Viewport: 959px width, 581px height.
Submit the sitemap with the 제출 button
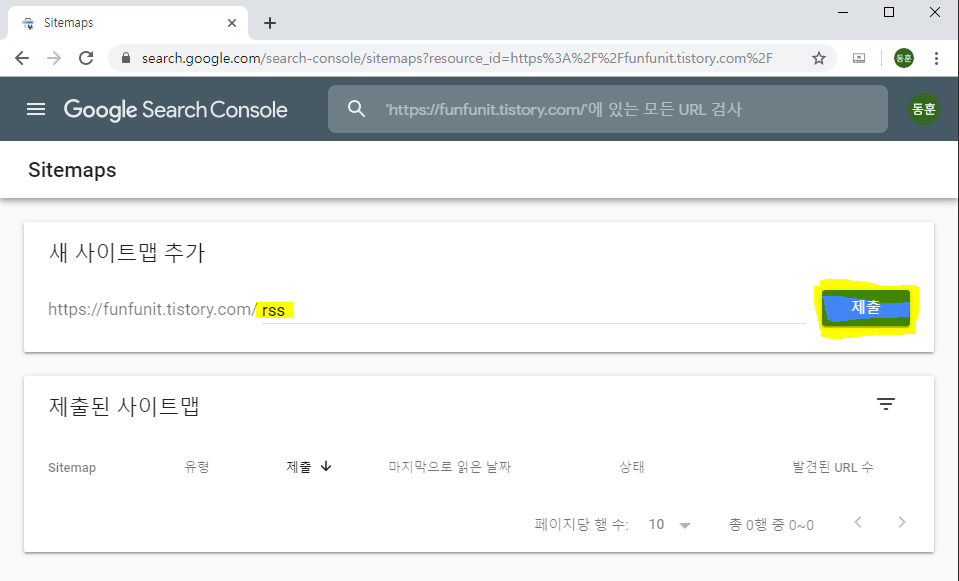tap(865, 307)
